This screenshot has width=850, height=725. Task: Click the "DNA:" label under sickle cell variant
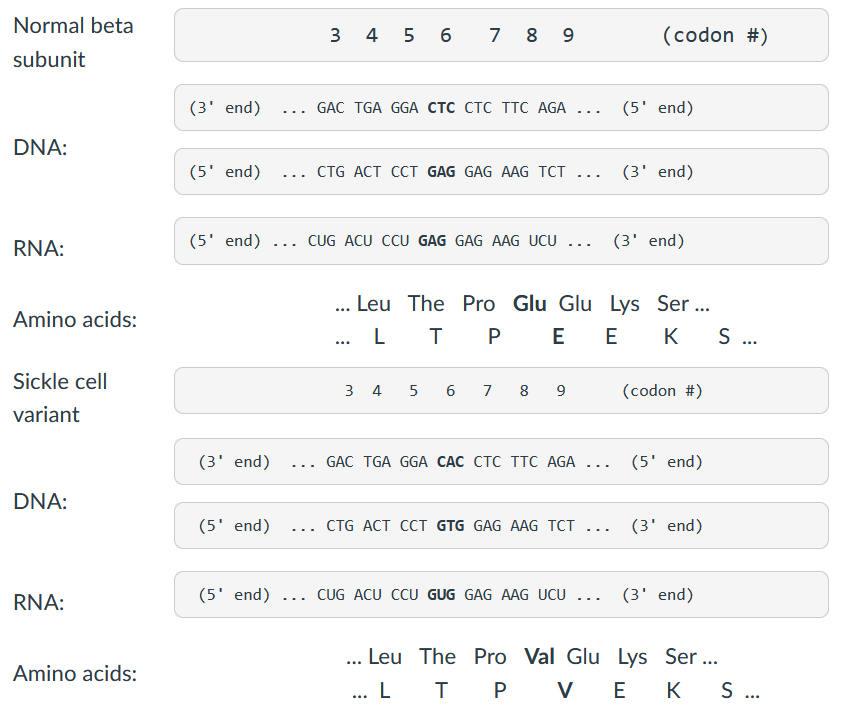pyautogui.click(x=40, y=502)
